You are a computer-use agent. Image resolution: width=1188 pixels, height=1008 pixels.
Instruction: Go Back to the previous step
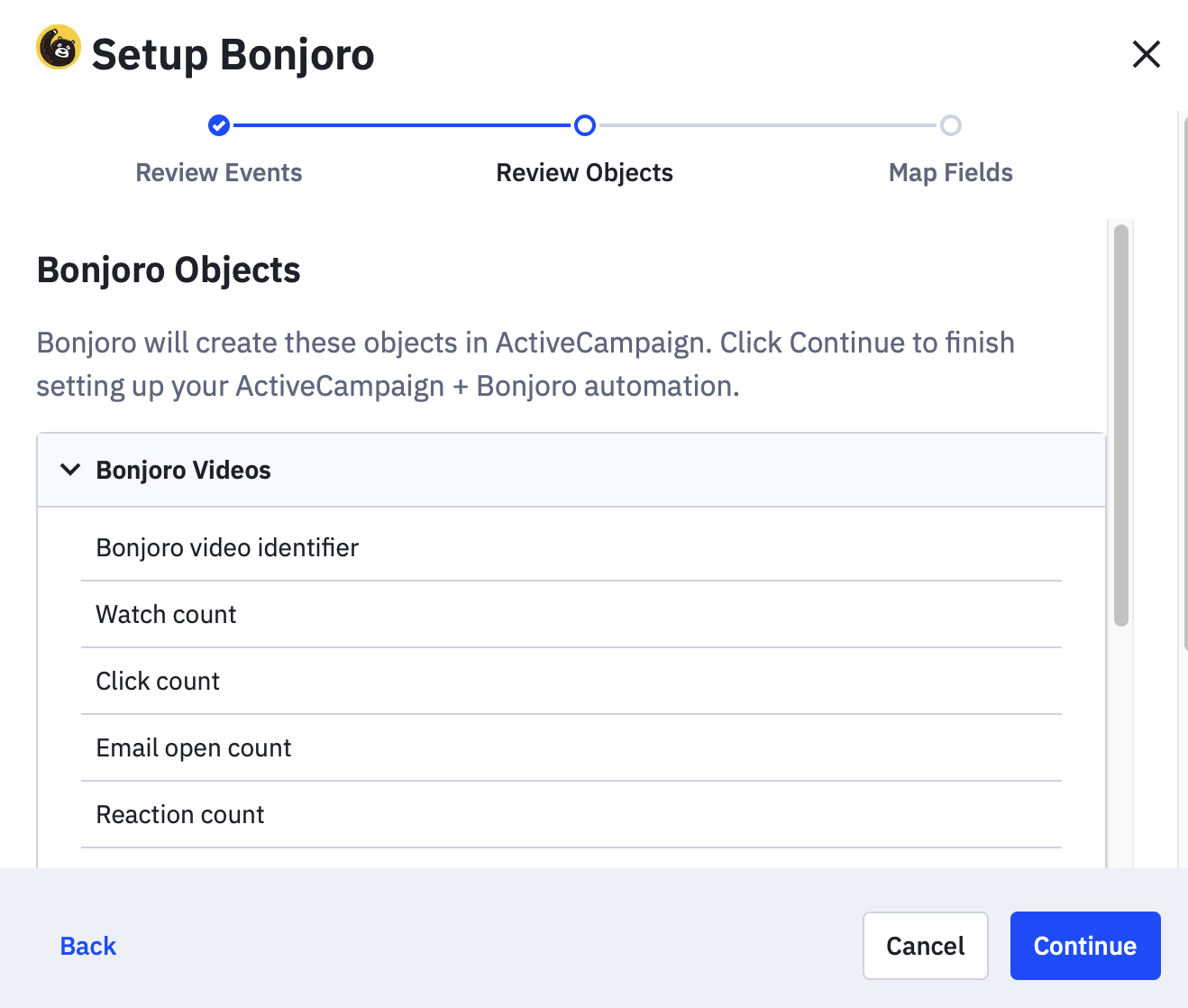tap(88, 946)
